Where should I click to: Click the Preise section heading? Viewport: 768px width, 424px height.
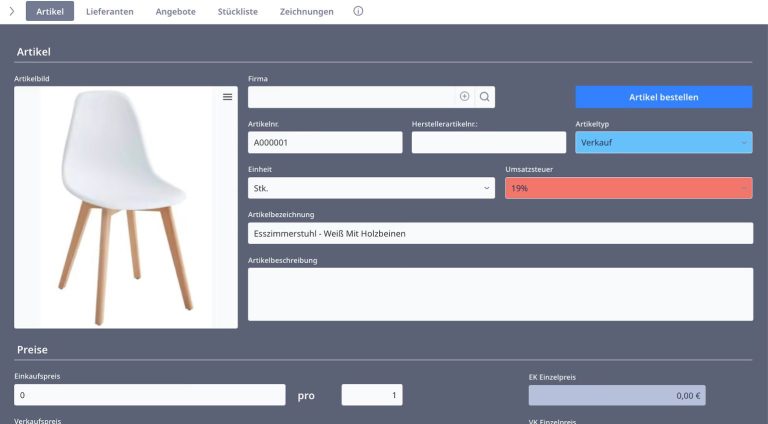(x=32, y=350)
